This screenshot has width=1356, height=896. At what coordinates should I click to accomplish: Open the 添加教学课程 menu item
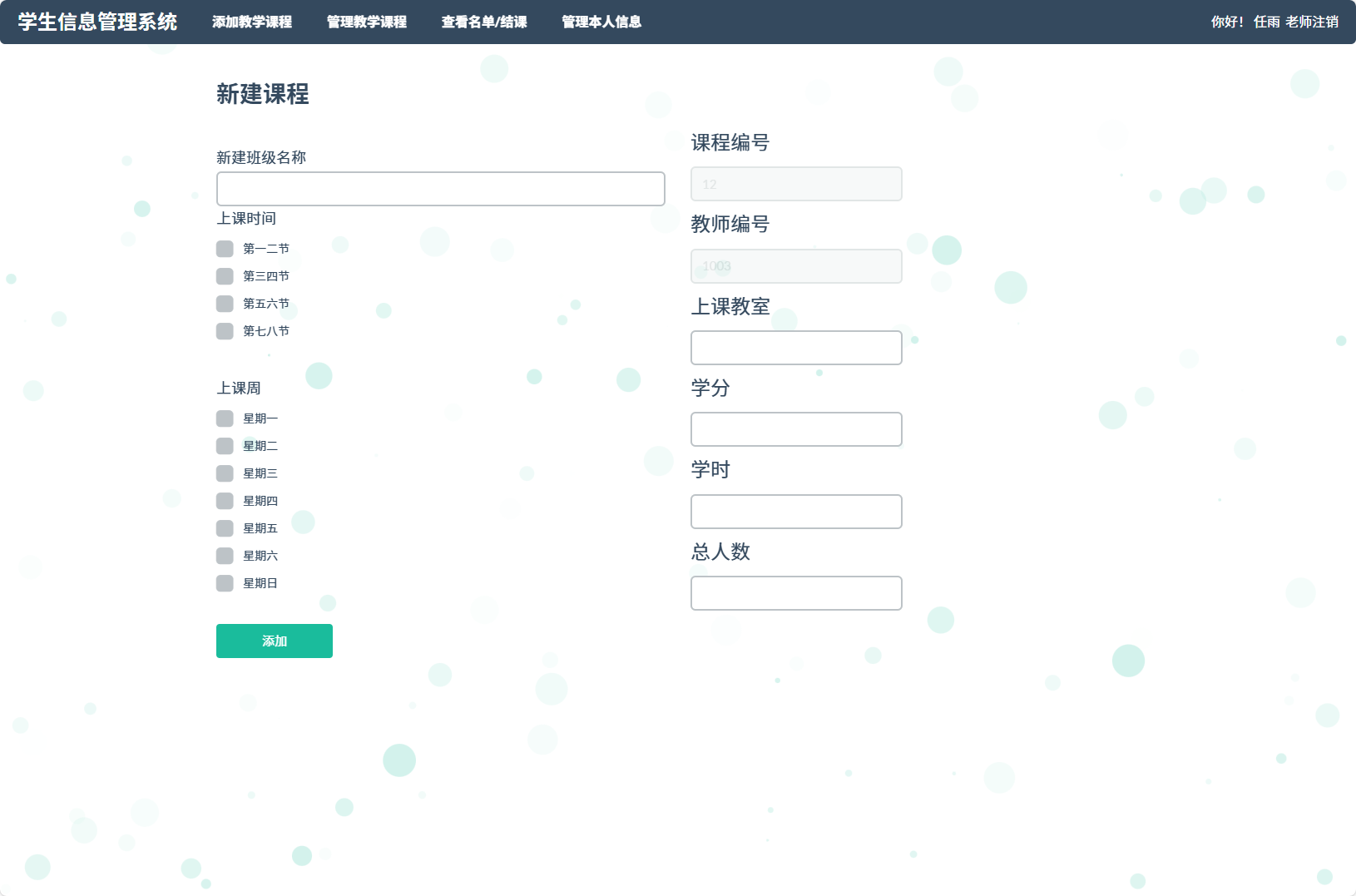point(252,22)
